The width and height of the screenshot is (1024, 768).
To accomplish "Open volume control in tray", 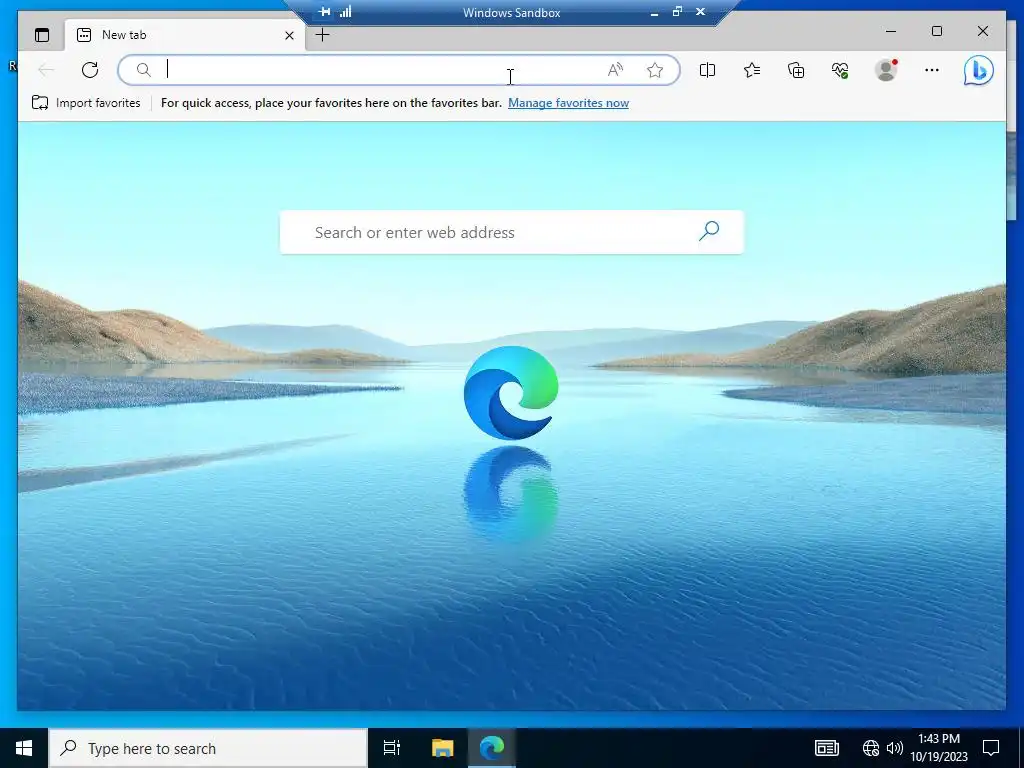I will coord(895,748).
